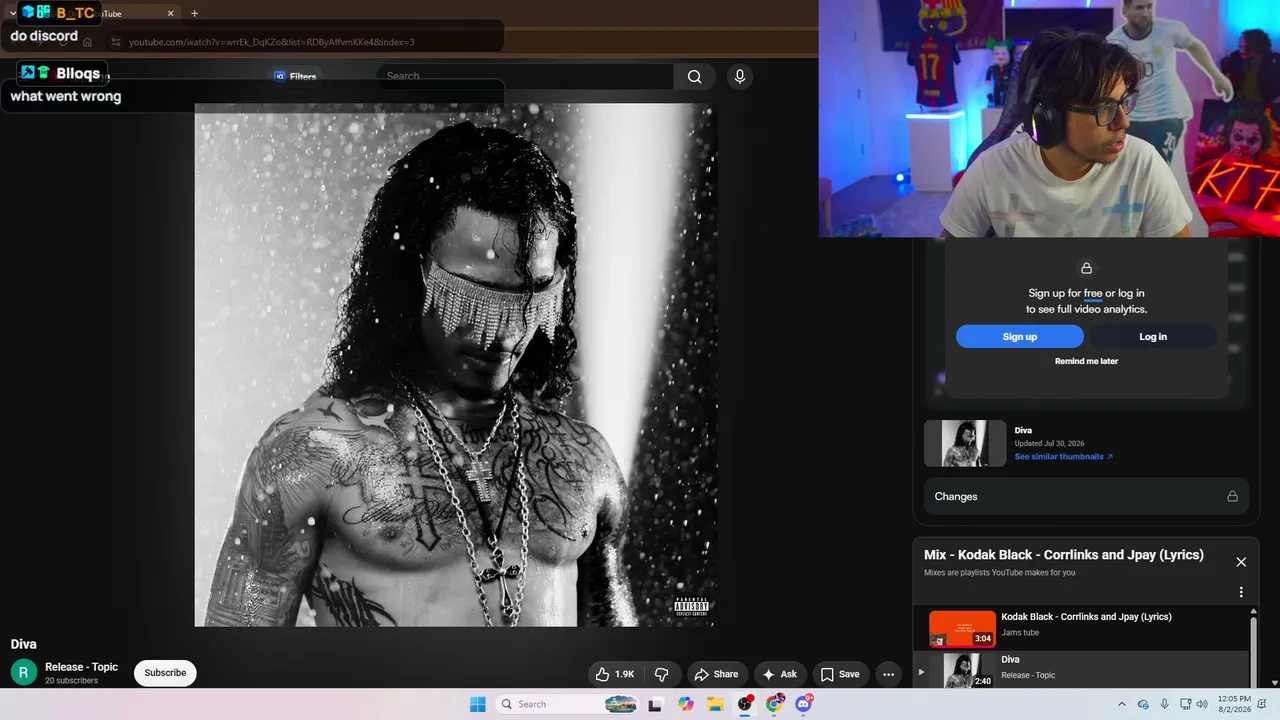Open the volume control in system tray

click(1202, 704)
